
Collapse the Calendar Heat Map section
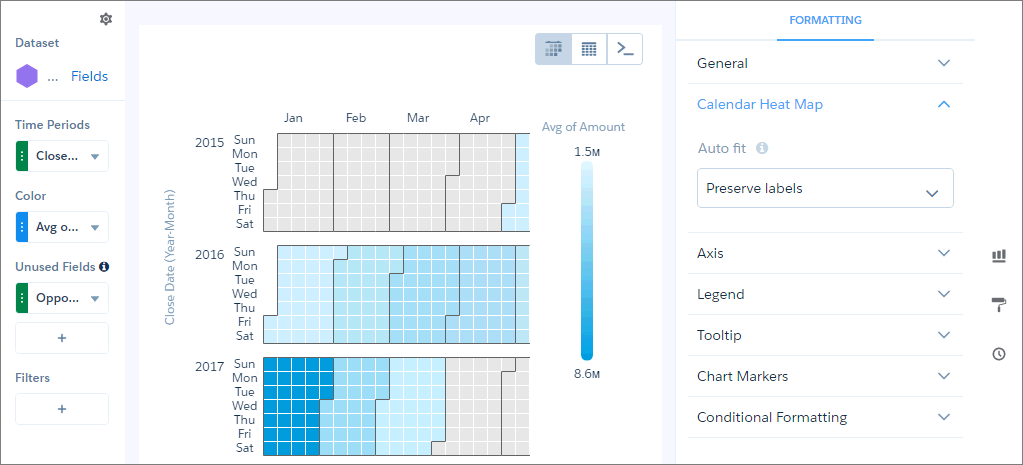[825, 104]
